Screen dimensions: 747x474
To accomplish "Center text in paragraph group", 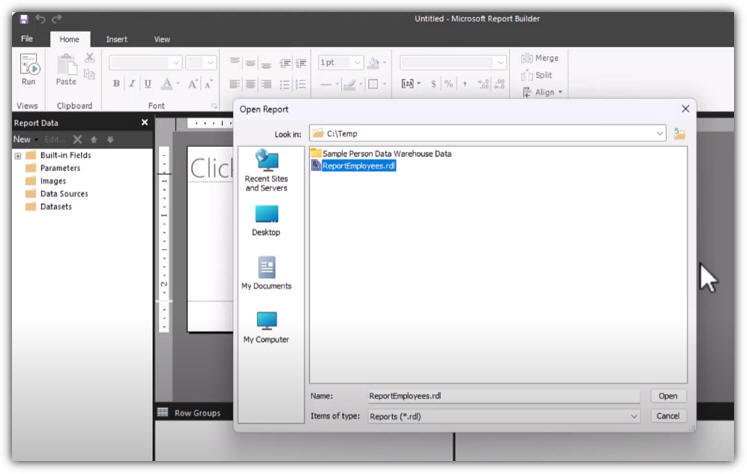I will coord(250,84).
